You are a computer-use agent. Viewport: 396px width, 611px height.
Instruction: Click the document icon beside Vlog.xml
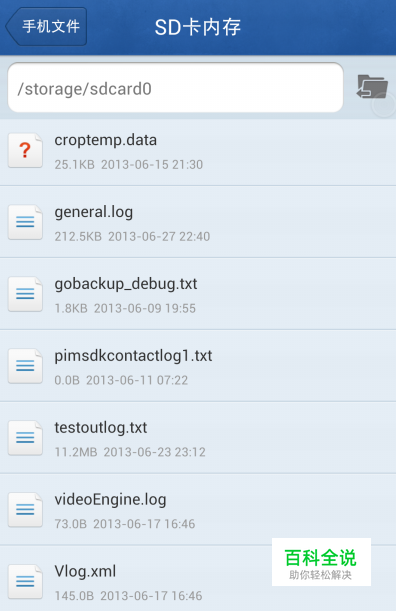tap(25, 582)
